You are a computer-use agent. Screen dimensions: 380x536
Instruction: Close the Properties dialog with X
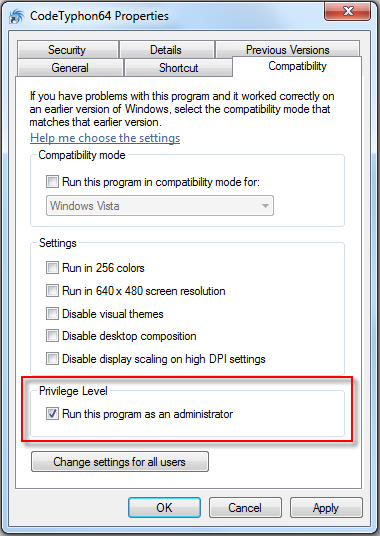point(347,12)
